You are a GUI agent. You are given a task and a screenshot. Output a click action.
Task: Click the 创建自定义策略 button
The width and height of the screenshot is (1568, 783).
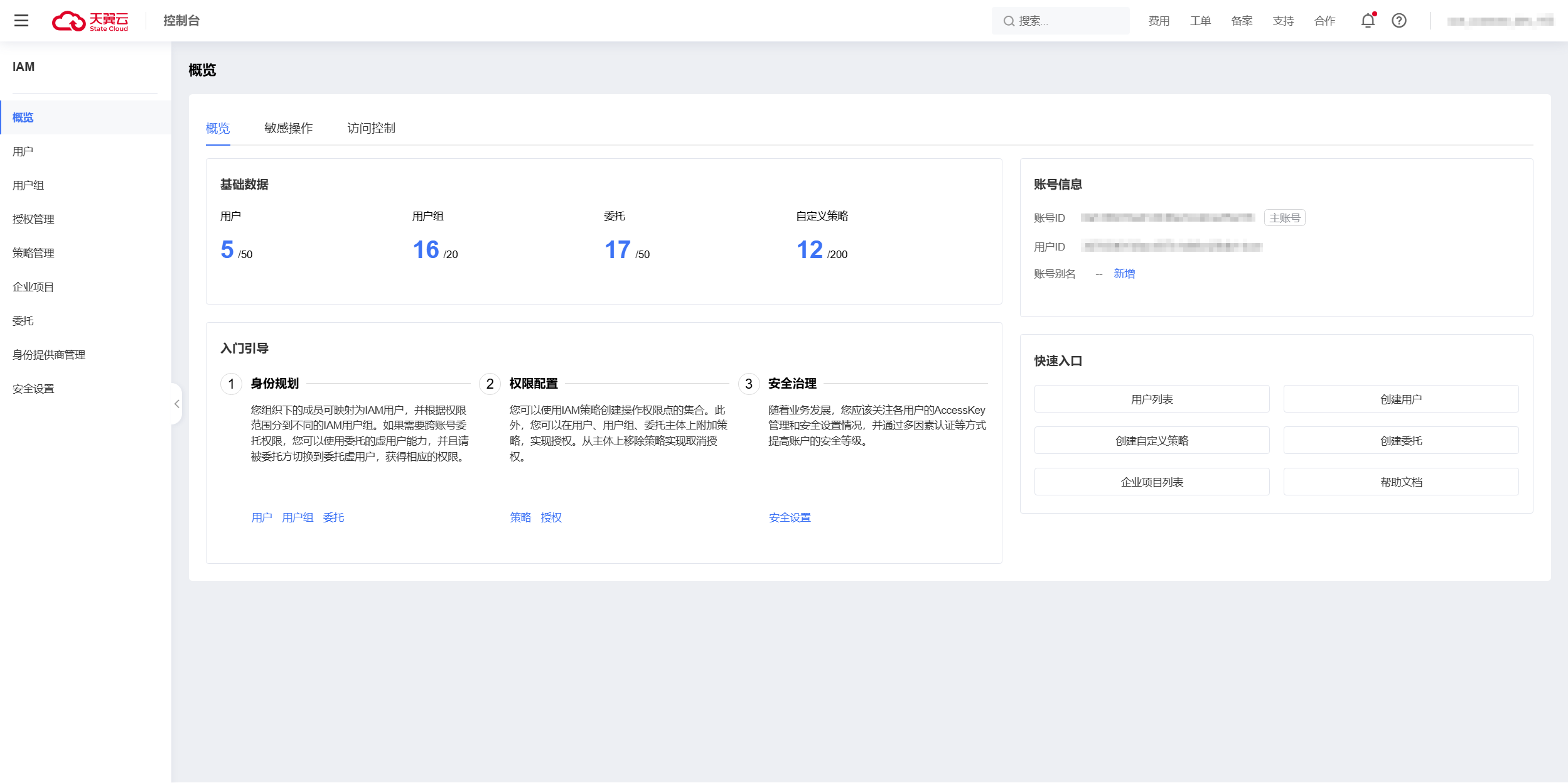pos(1152,440)
